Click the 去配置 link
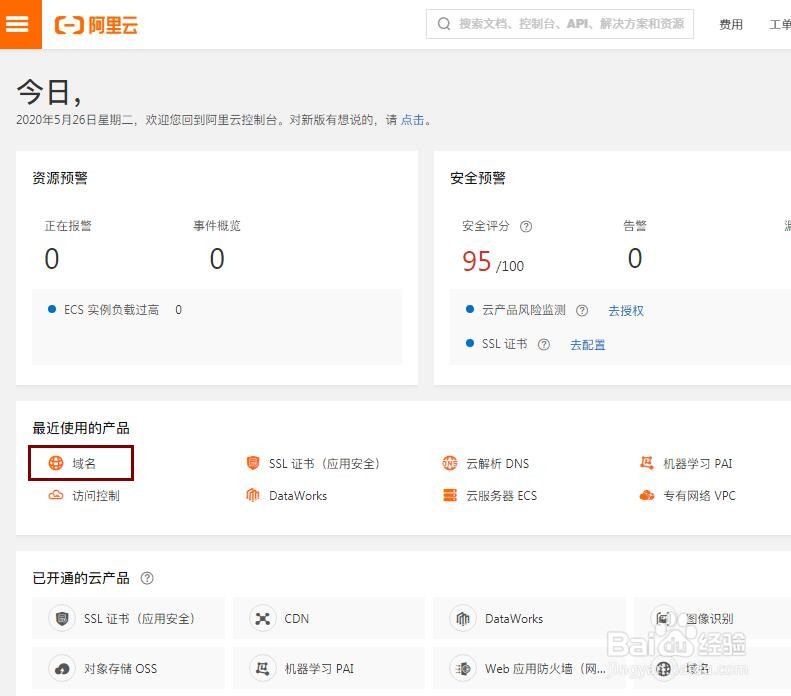Image resolution: width=791 pixels, height=696 pixels. click(x=587, y=345)
